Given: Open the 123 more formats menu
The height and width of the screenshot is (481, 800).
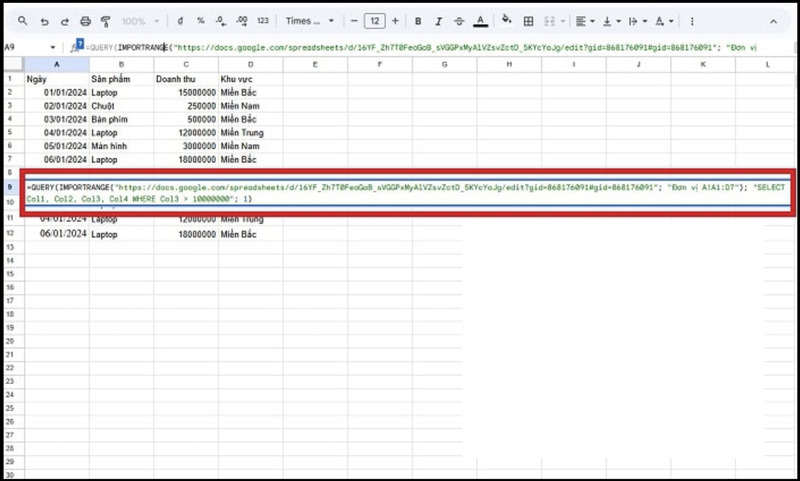Looking at the screenshot, I should tap(263, 21).
